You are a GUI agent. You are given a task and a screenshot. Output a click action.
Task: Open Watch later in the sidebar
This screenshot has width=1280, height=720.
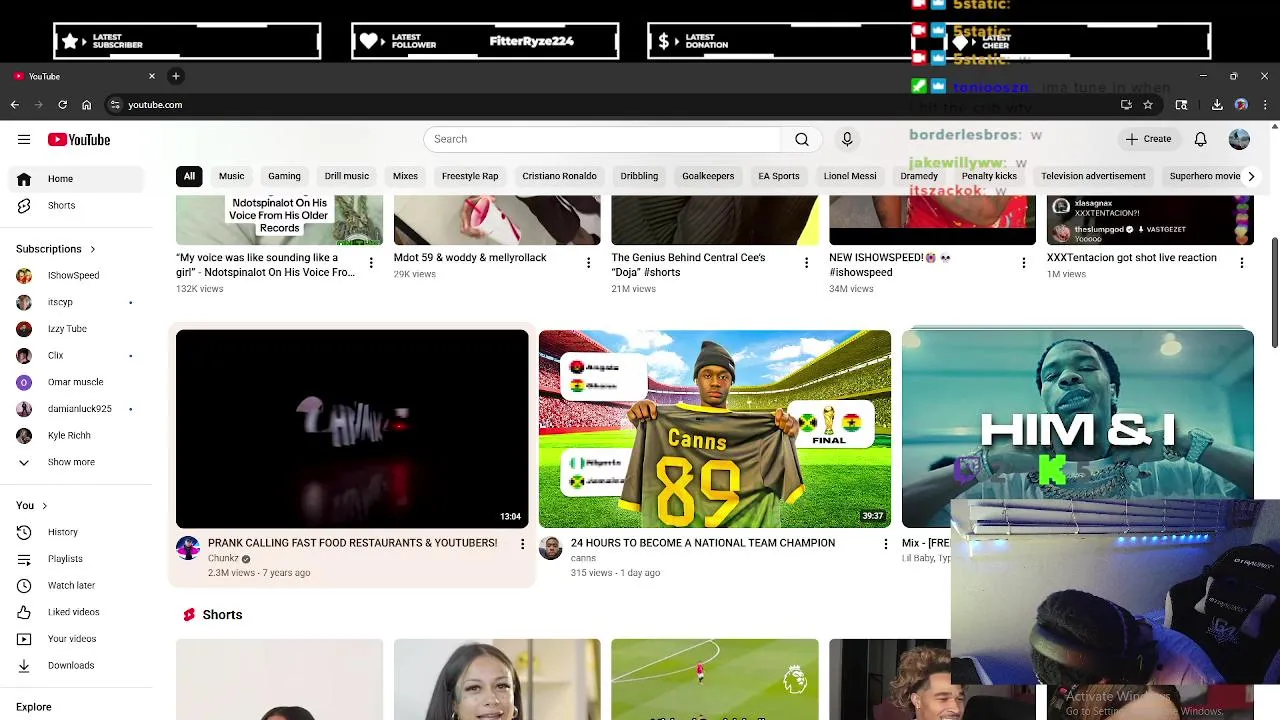coord(76,585)
